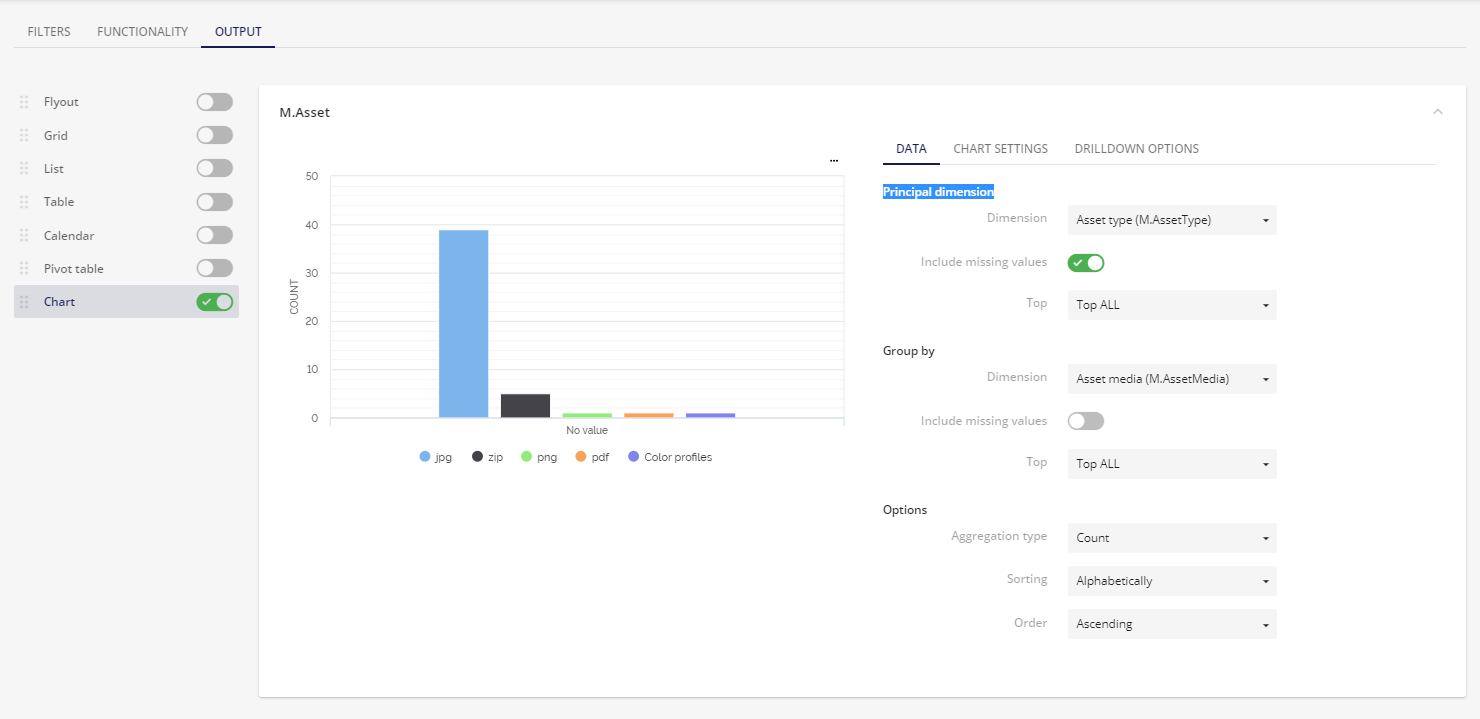
Task: Click the tall blue jpg bar
Action: click(463, 323)
